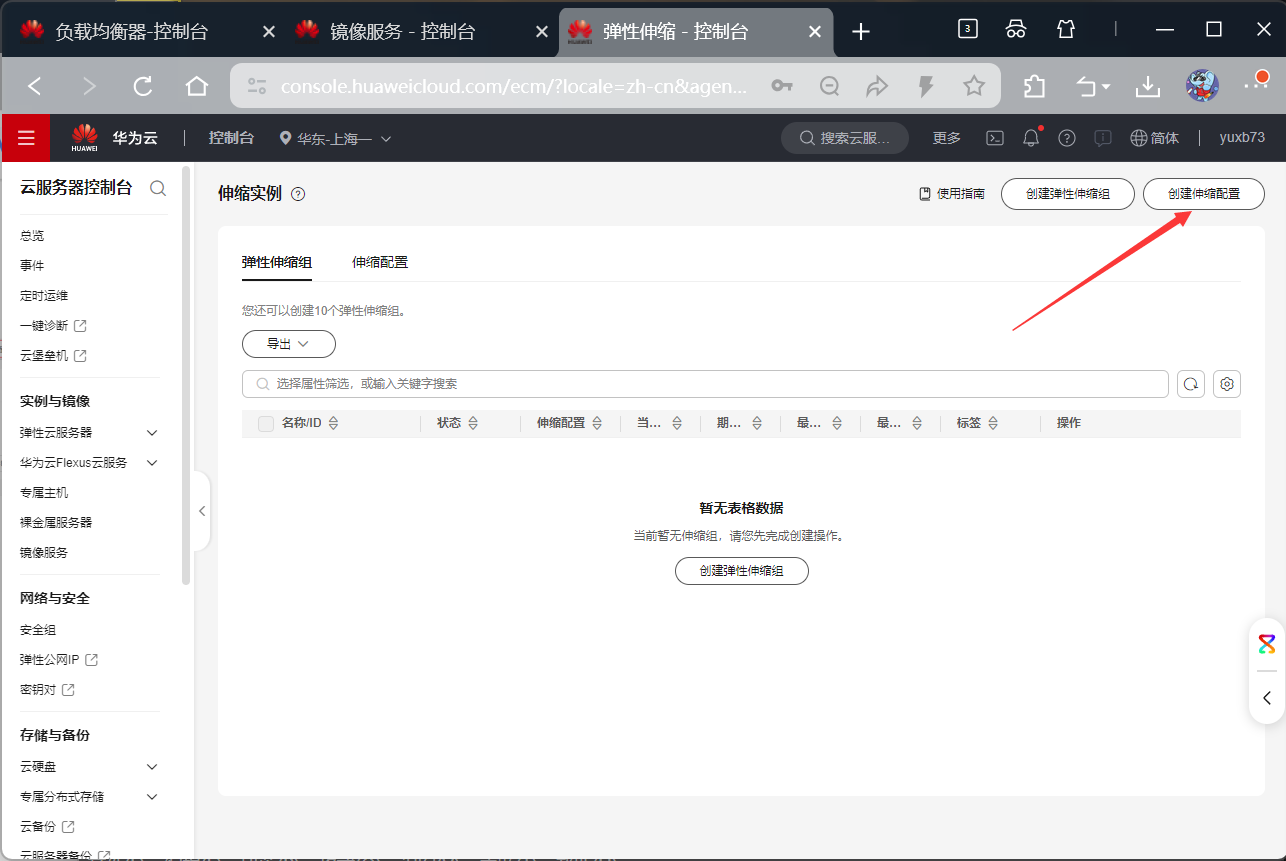Open 总览 in sidebar
The width and height of the screenshot is (1286, 861).
click(32, 236)
